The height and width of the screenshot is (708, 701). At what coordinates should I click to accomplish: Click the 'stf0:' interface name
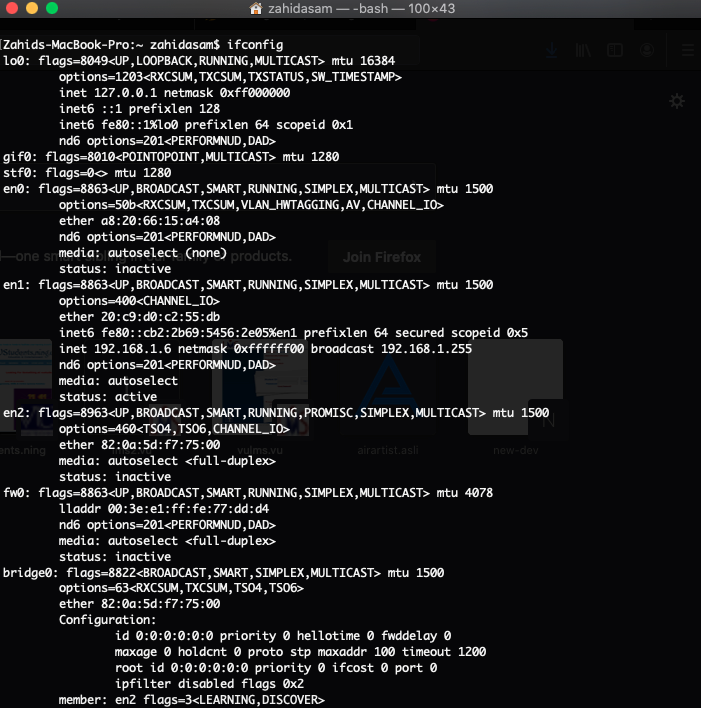[x=20, y=172]
